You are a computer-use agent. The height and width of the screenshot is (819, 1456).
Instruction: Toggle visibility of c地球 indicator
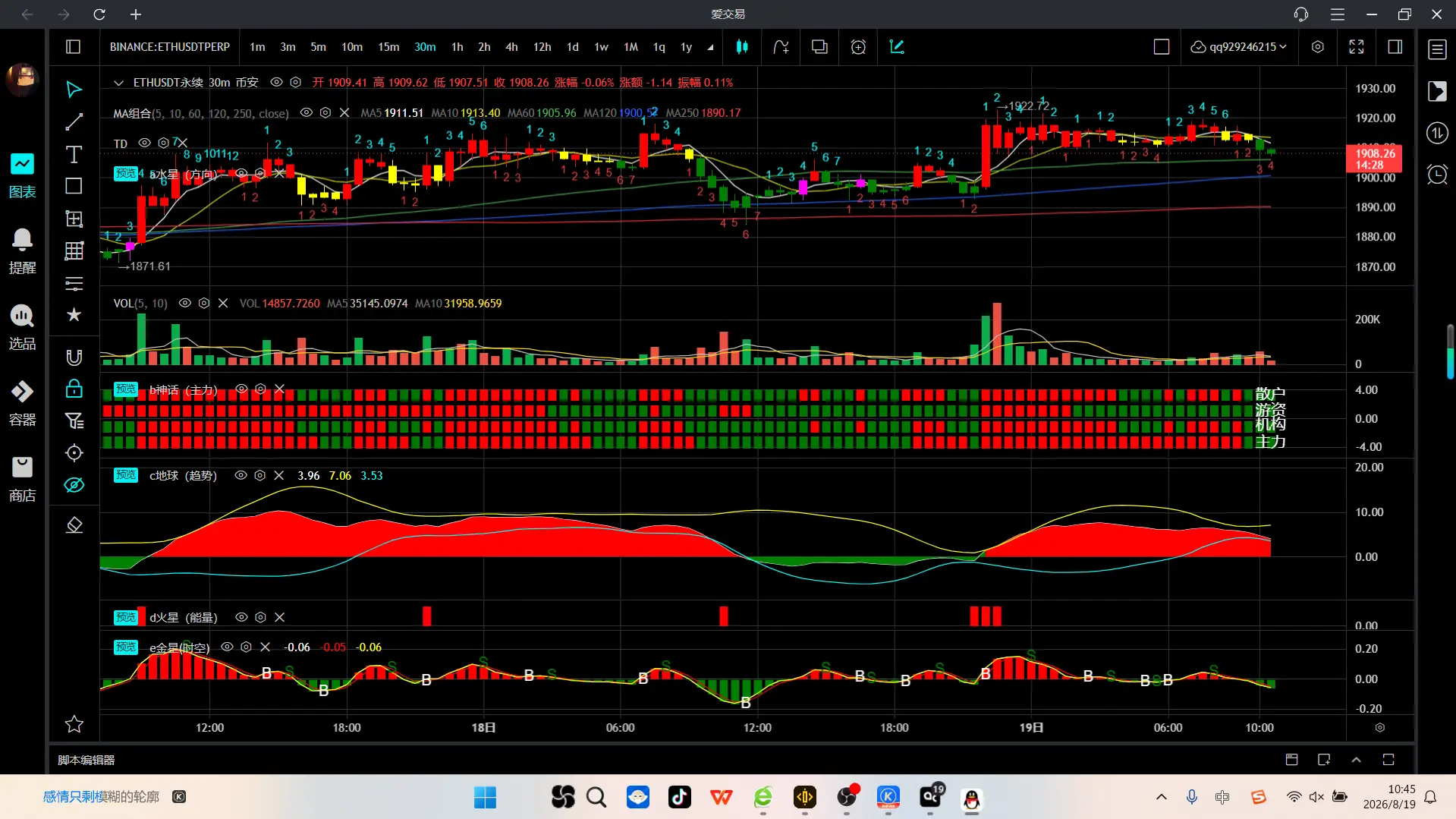pos(241,475)
